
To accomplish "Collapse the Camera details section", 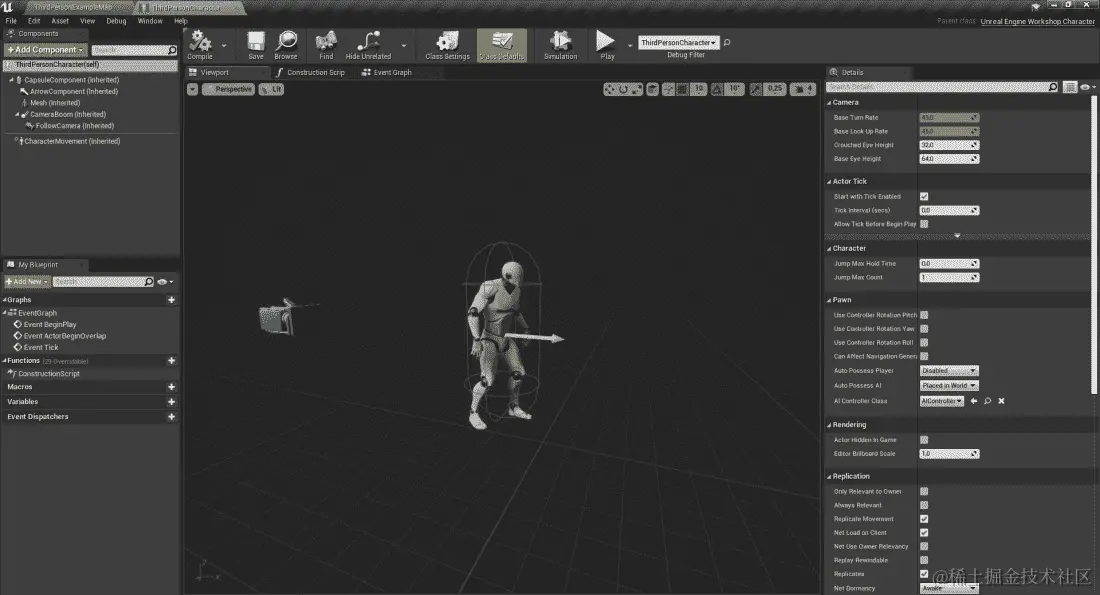I will tap(829, 102).
